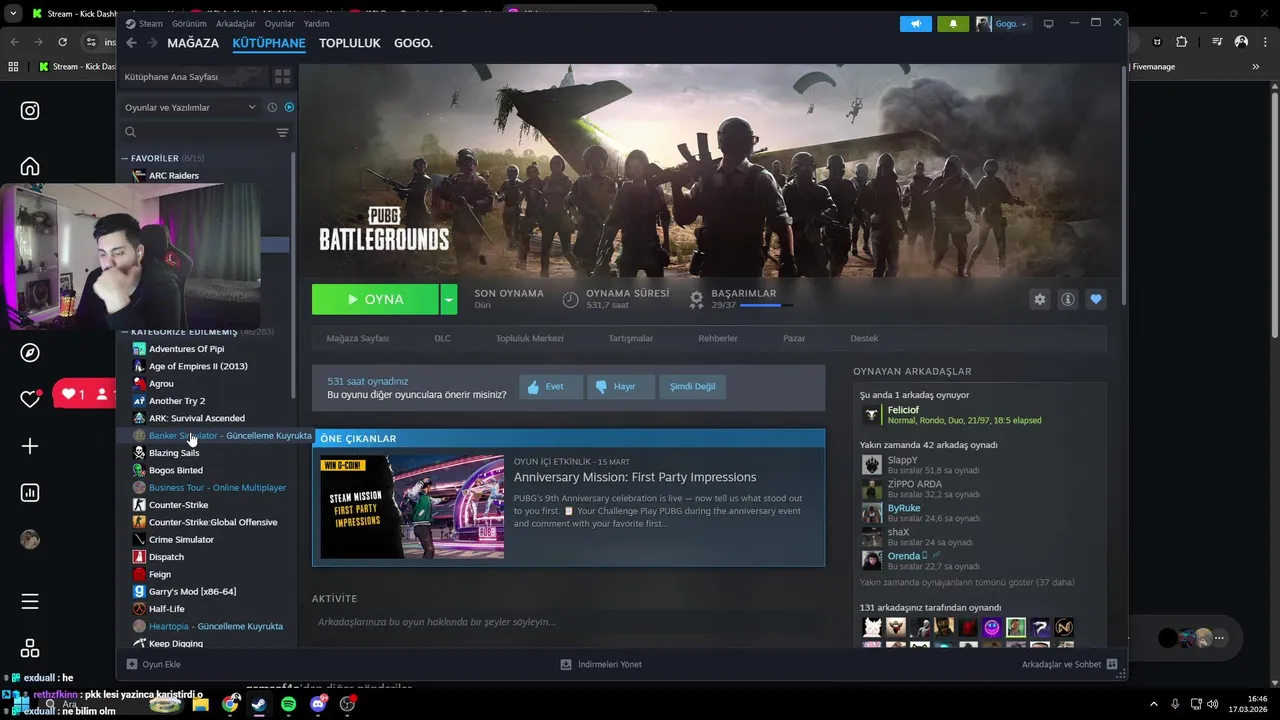Open the Oyunlar menu
1280x720 pixels.
pos(280,23)
